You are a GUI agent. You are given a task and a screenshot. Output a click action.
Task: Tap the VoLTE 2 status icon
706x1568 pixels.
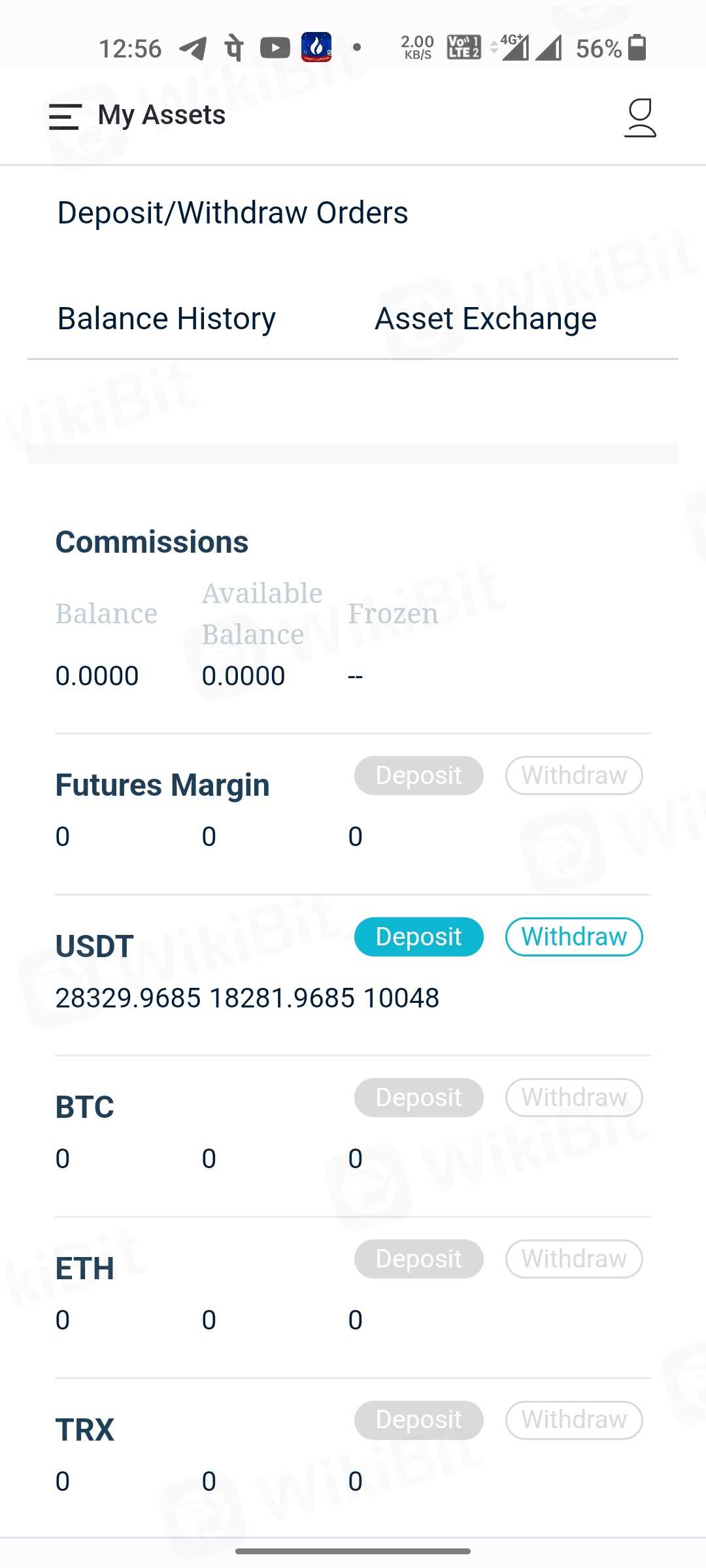pos(463,48)
